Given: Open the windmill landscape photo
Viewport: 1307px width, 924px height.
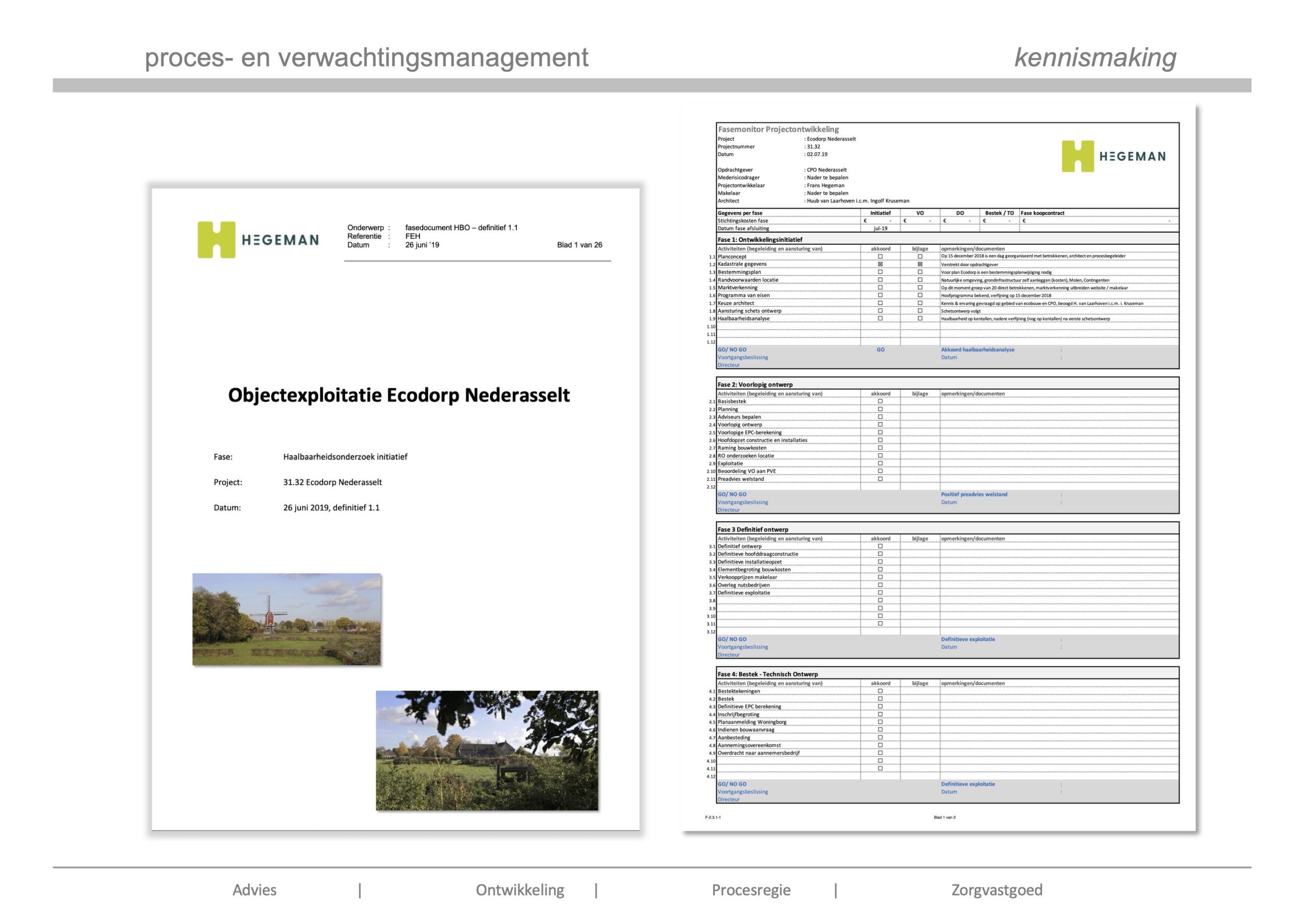Looking at the screenshot, I should pos(287,619).
